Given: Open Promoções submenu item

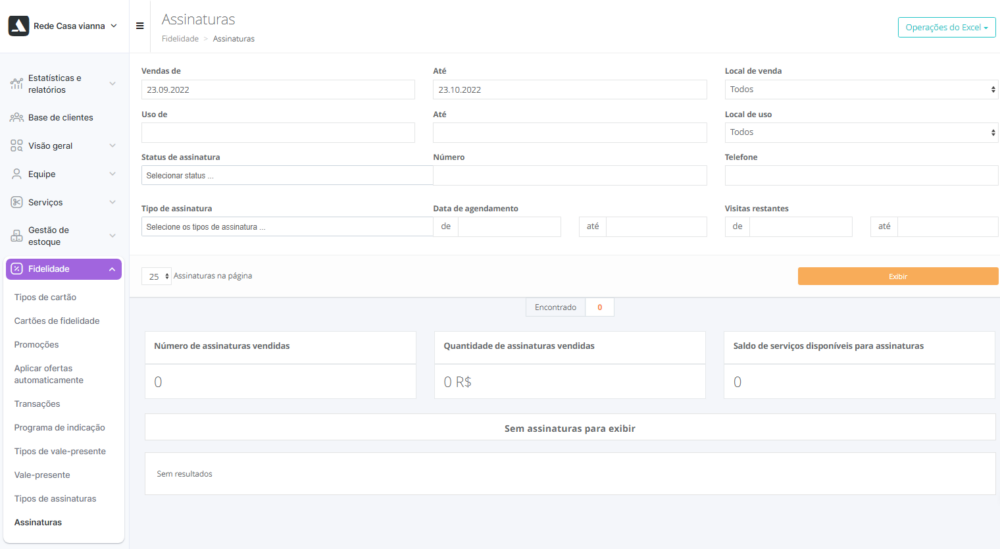Looking at the screenshot, I should click(36, 344).
